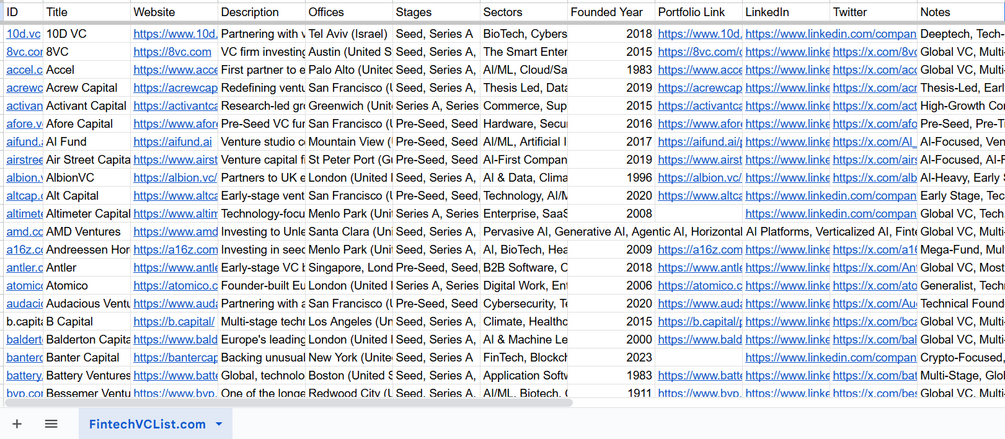Screen dimensions: 1005x439
Task: Open the Altimeter Capital LinkedIn link
Action: click(x=831, y=213)
